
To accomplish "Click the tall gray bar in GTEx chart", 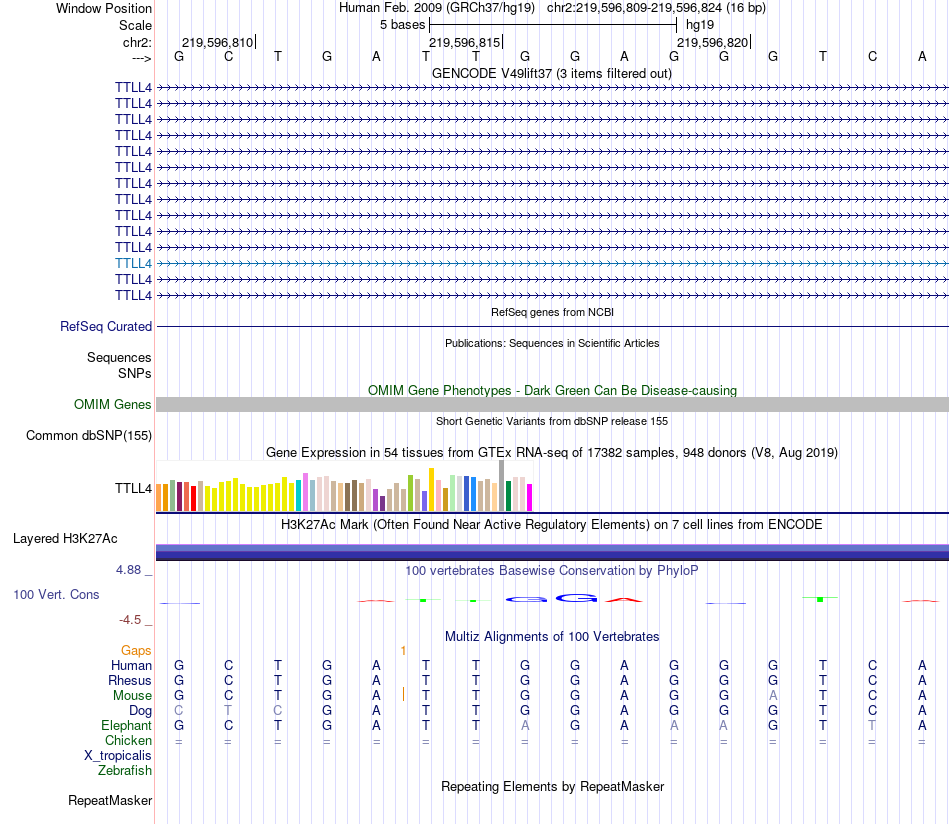I will (502, 486).
